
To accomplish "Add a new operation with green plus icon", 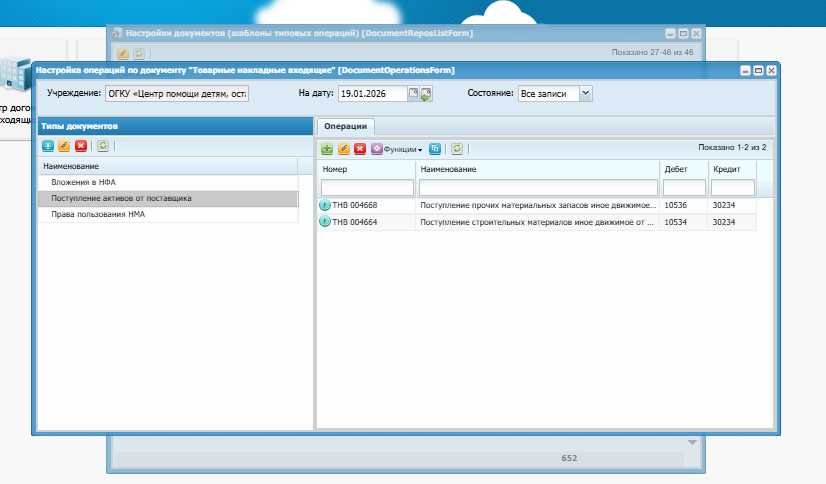I will [x=327, y=149].
